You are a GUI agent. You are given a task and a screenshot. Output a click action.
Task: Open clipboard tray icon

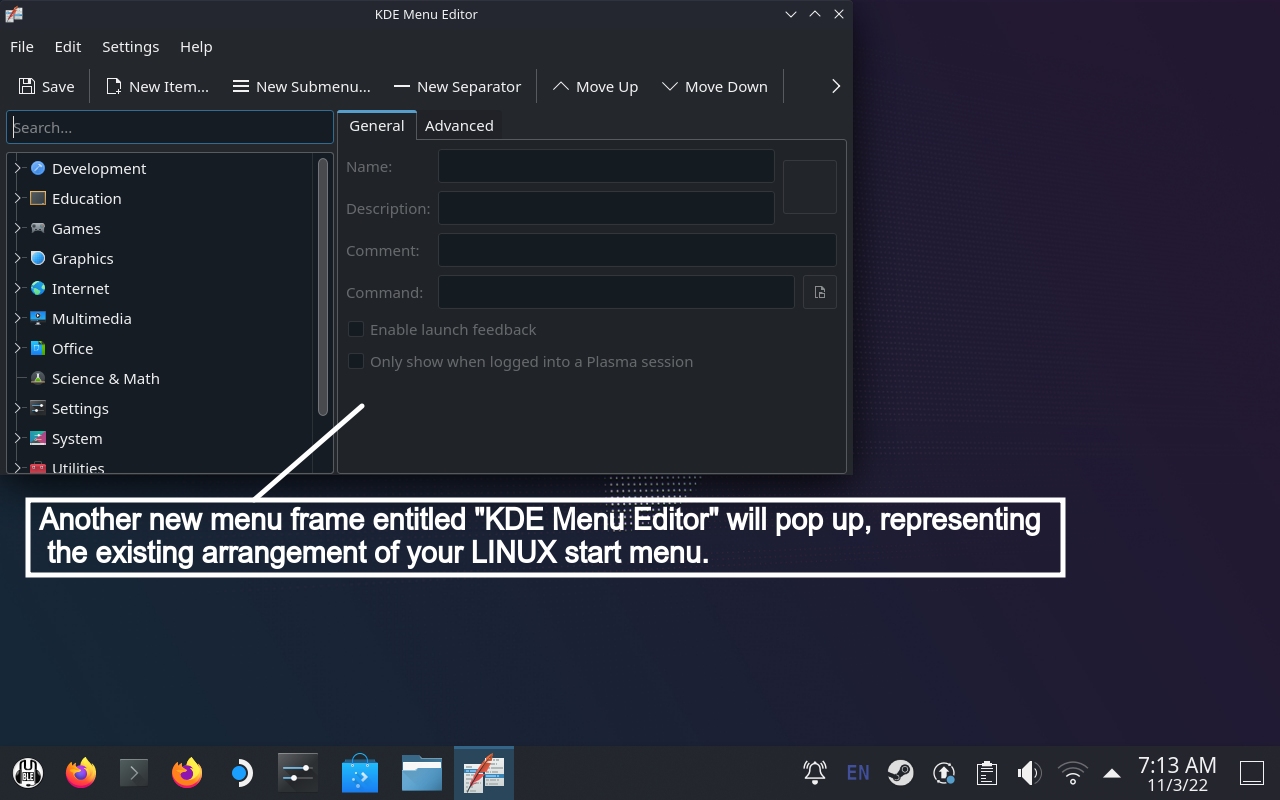[x=987, y=772]
